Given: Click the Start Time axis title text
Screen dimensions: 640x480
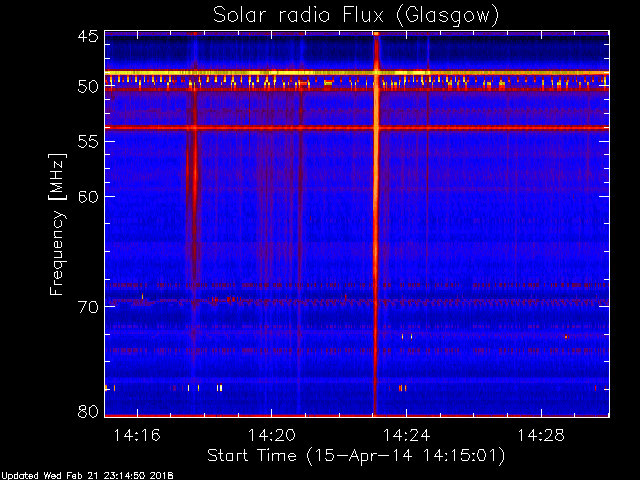Looking at the screenshot, I should click(x=356, y=456).
